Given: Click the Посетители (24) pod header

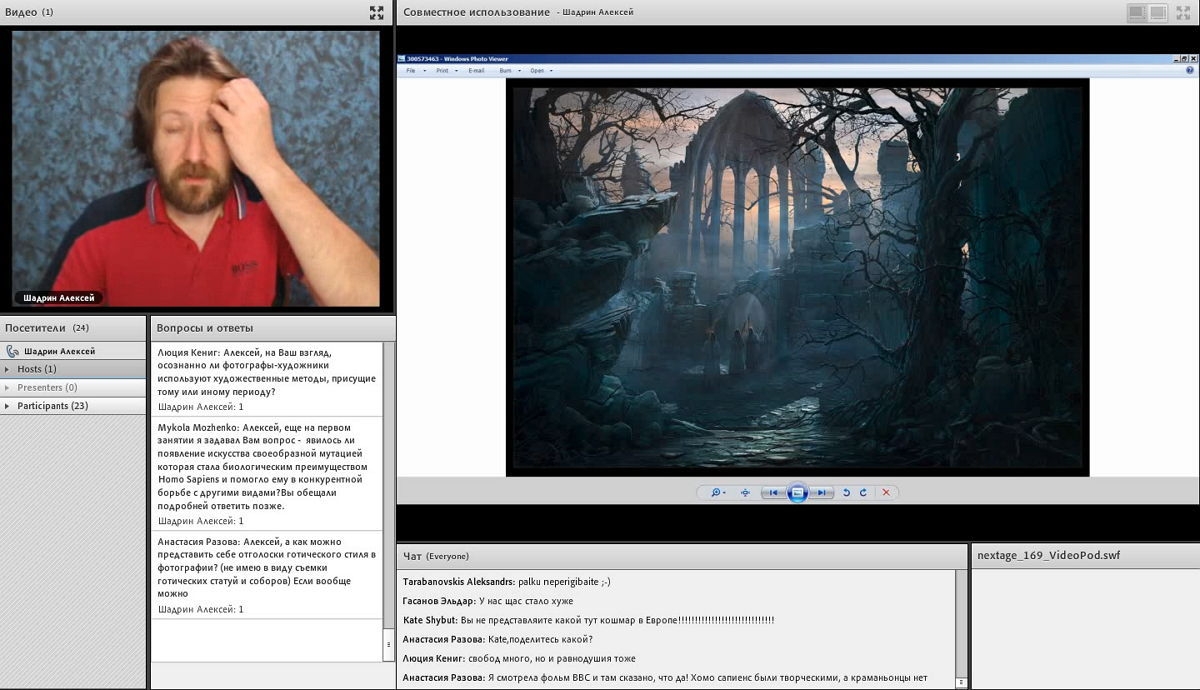Looking at the screenshot, I should click(x=73, y=328).
